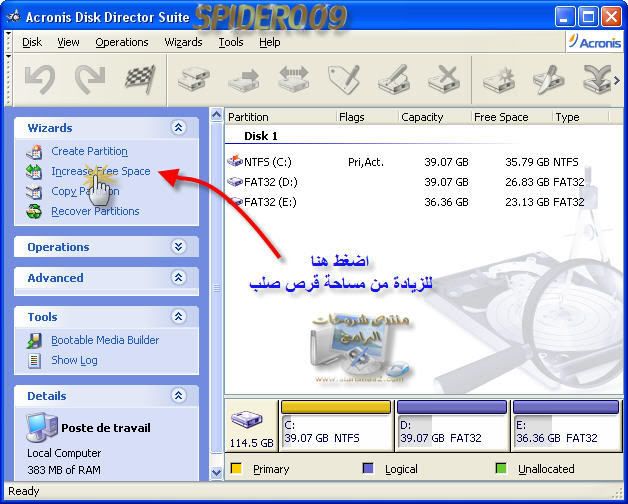Click the Move partition toolbar icon
Screen dimensions: 628x504
pos(244,79)
